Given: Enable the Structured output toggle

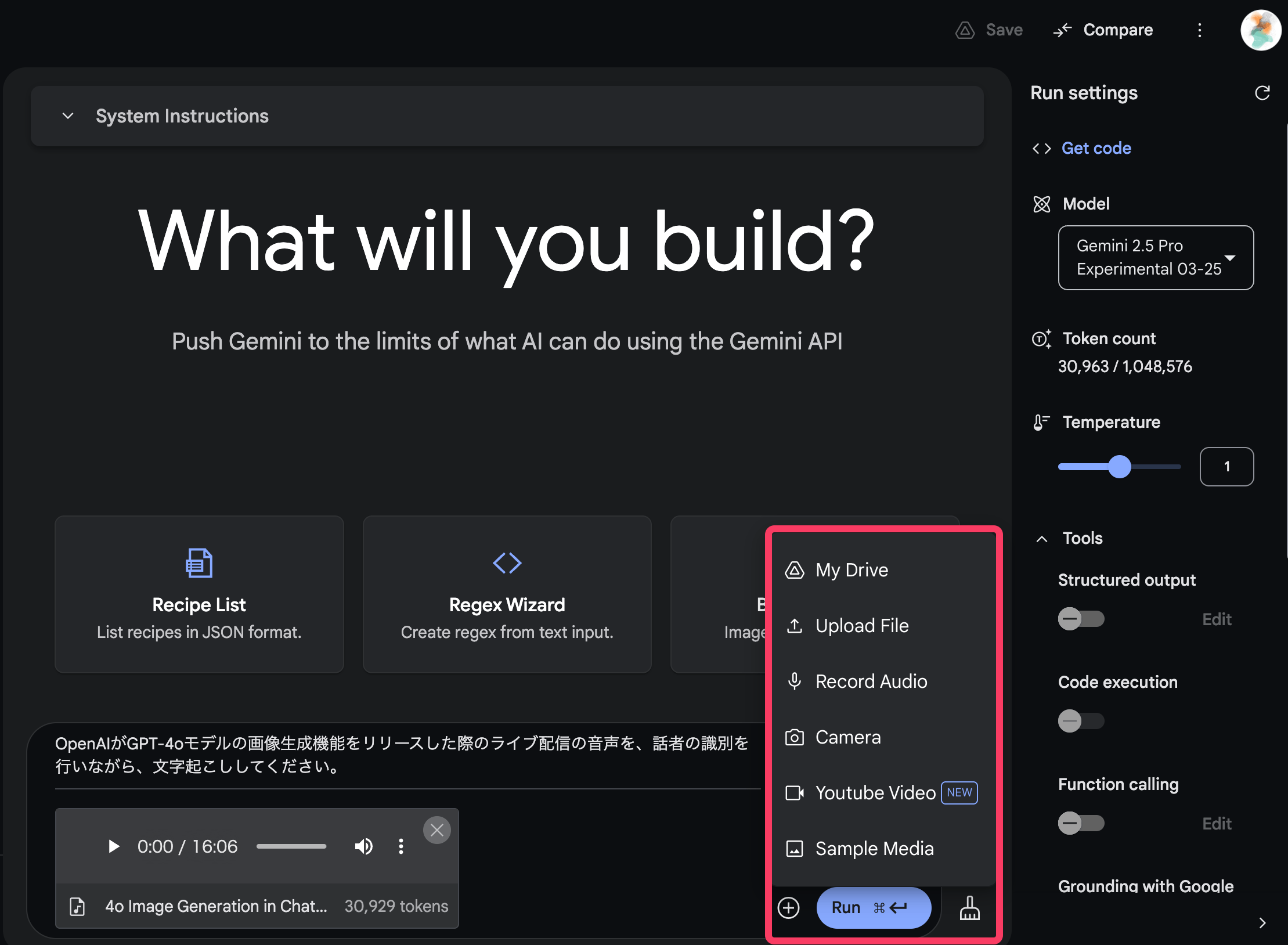Looking at the screenshot, I should coord(1080,619).
